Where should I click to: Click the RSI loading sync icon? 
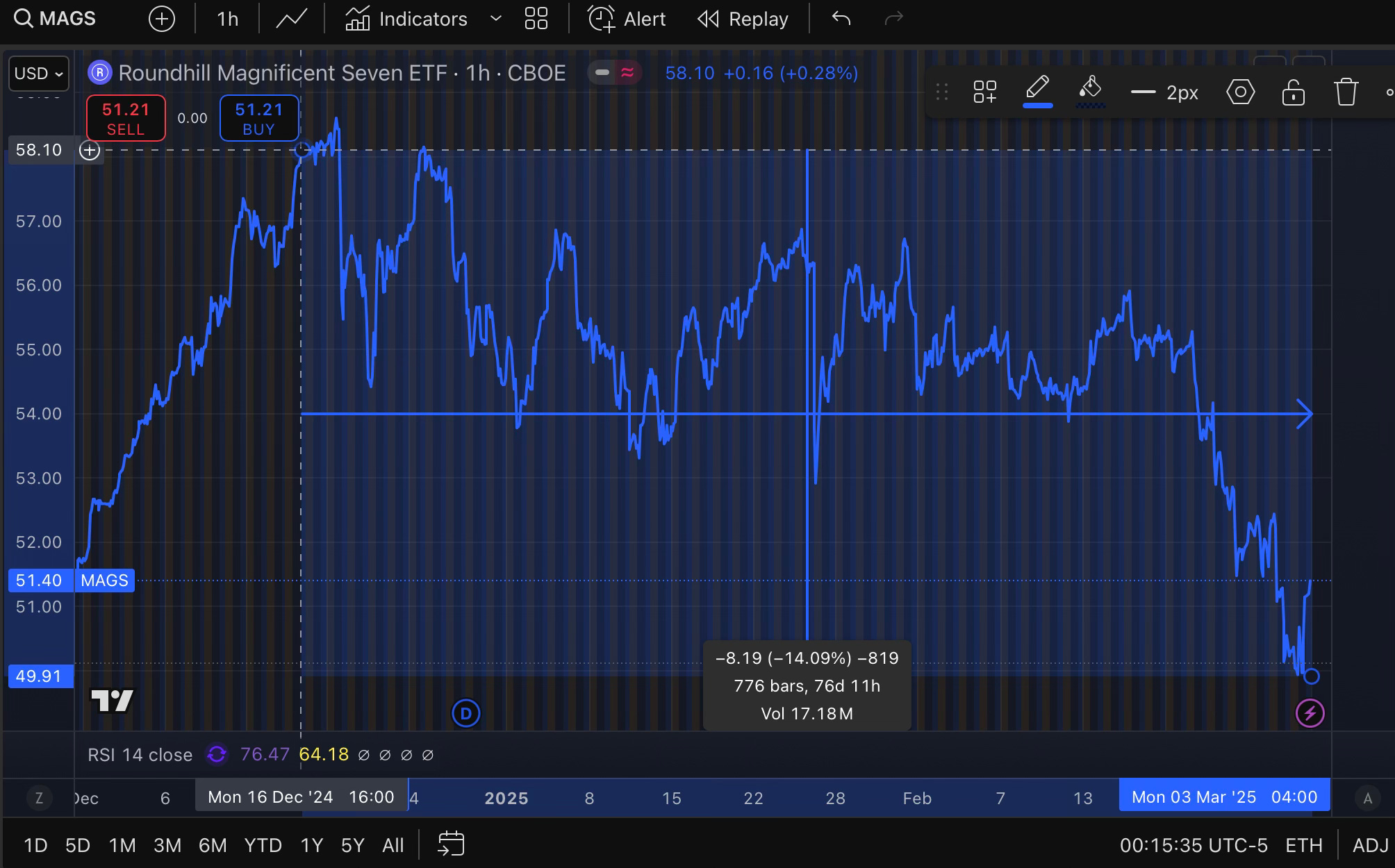click(x=217, y=754)
